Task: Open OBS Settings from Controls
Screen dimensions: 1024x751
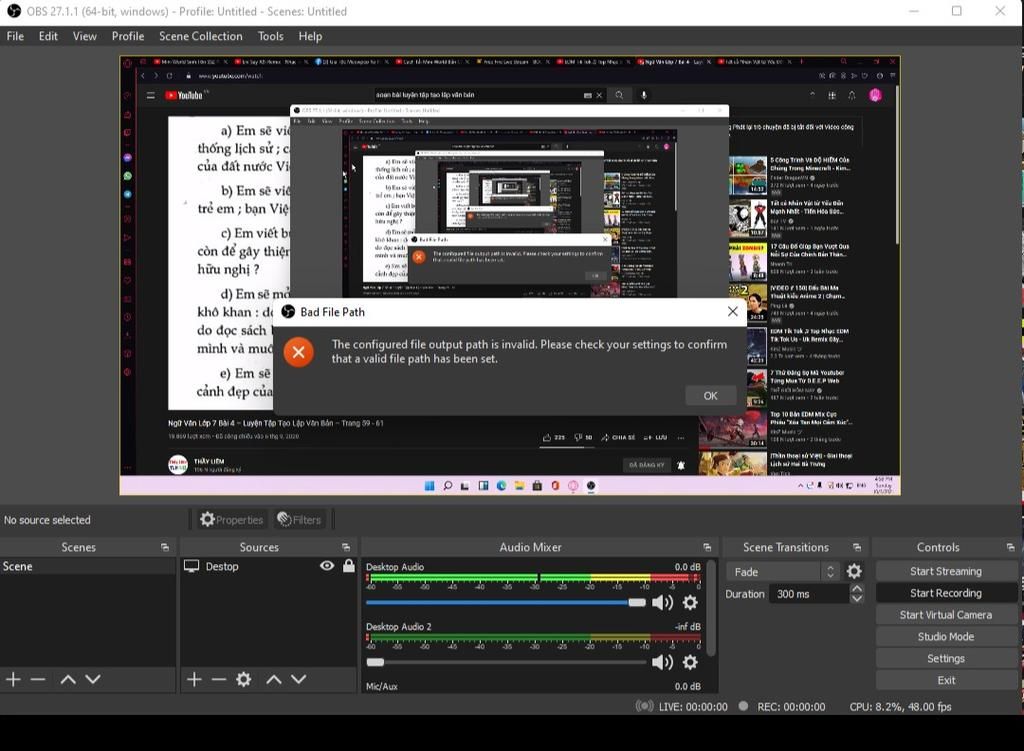Action: [946, 659]
